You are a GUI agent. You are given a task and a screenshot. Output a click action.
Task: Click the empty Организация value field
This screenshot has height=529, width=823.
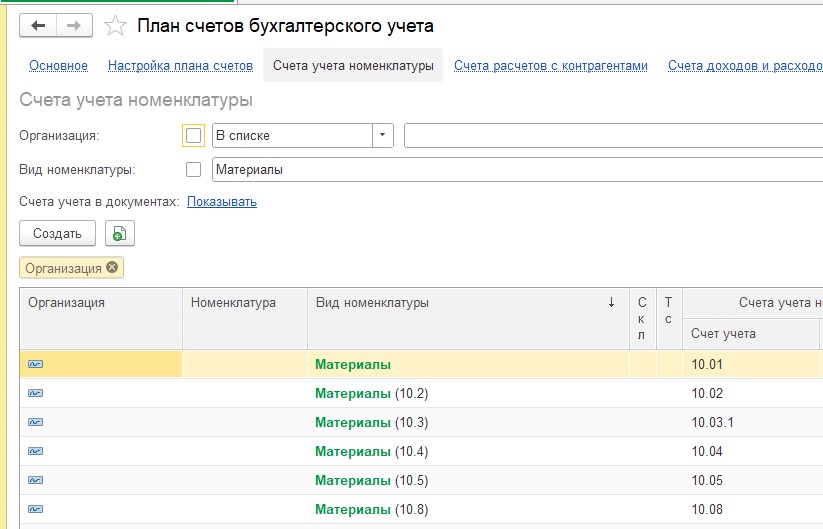coord(614,135)
